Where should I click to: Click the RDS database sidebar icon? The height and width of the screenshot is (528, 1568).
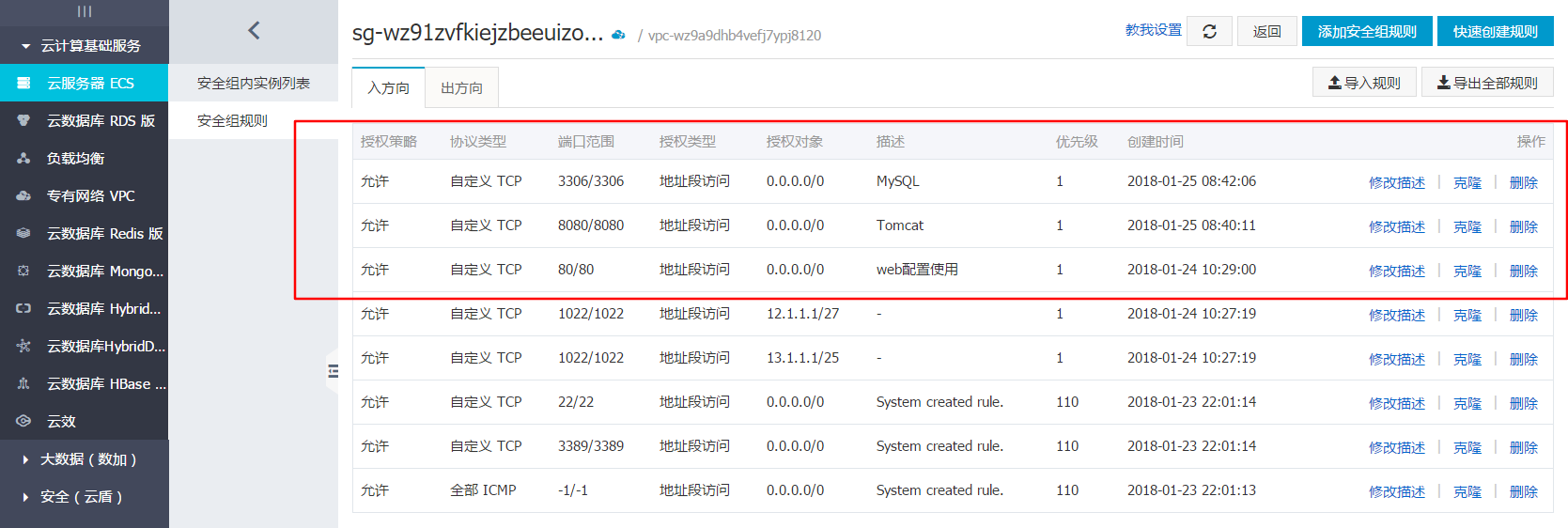point(23,120)
